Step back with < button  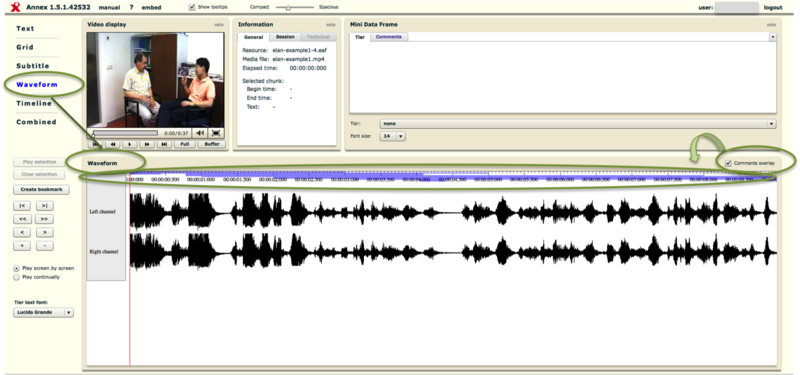22,233
